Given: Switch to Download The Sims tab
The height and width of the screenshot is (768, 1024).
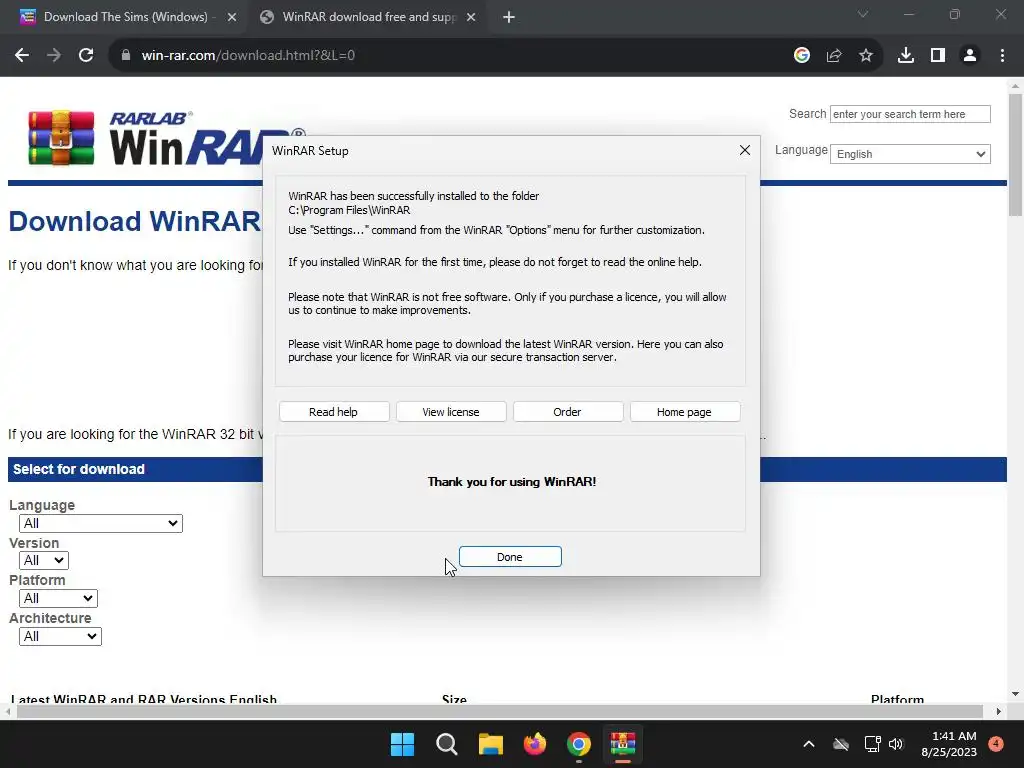Looking at the screenshot, I should point(124,17).
